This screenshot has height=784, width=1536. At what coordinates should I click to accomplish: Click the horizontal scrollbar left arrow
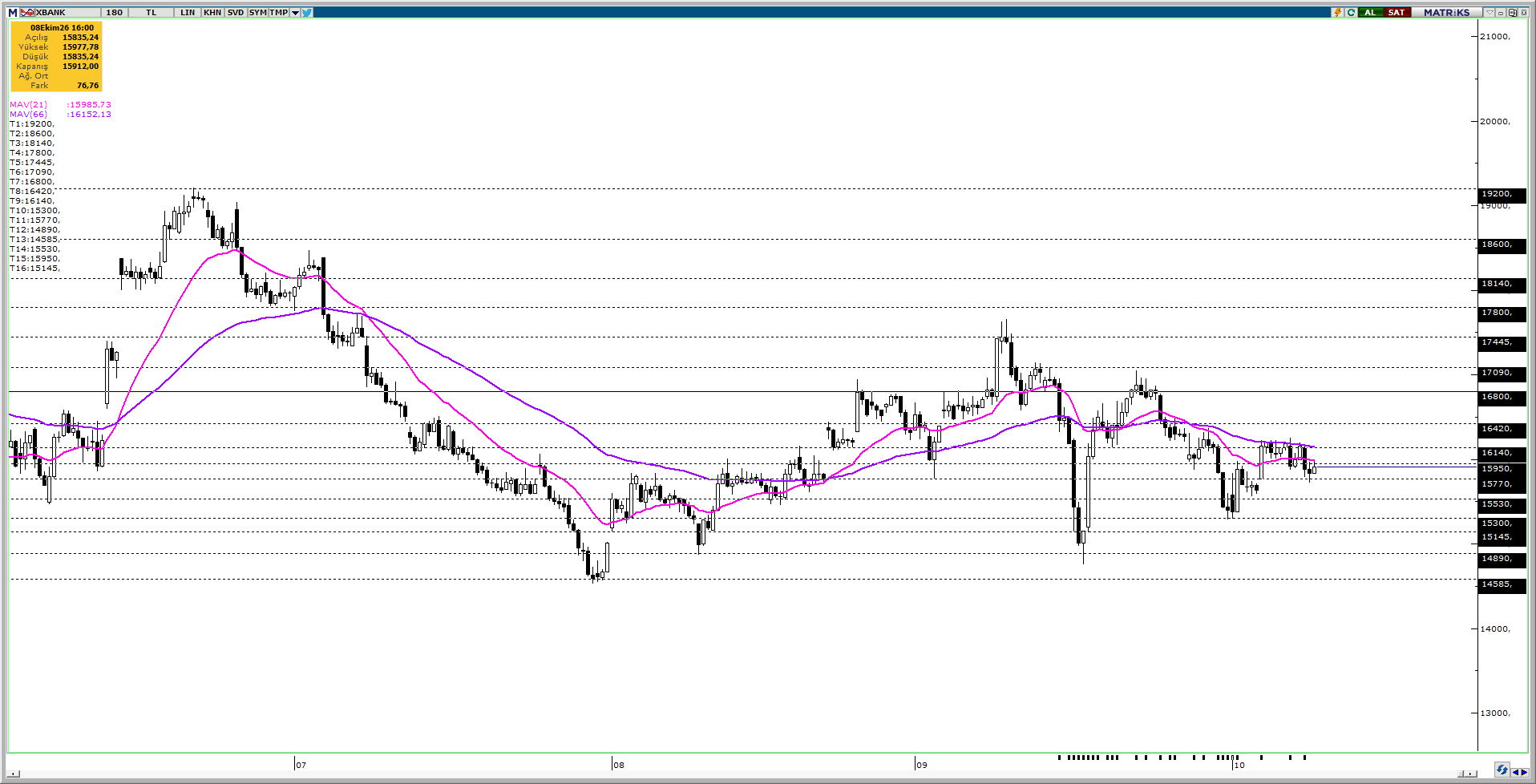[13, 774]
